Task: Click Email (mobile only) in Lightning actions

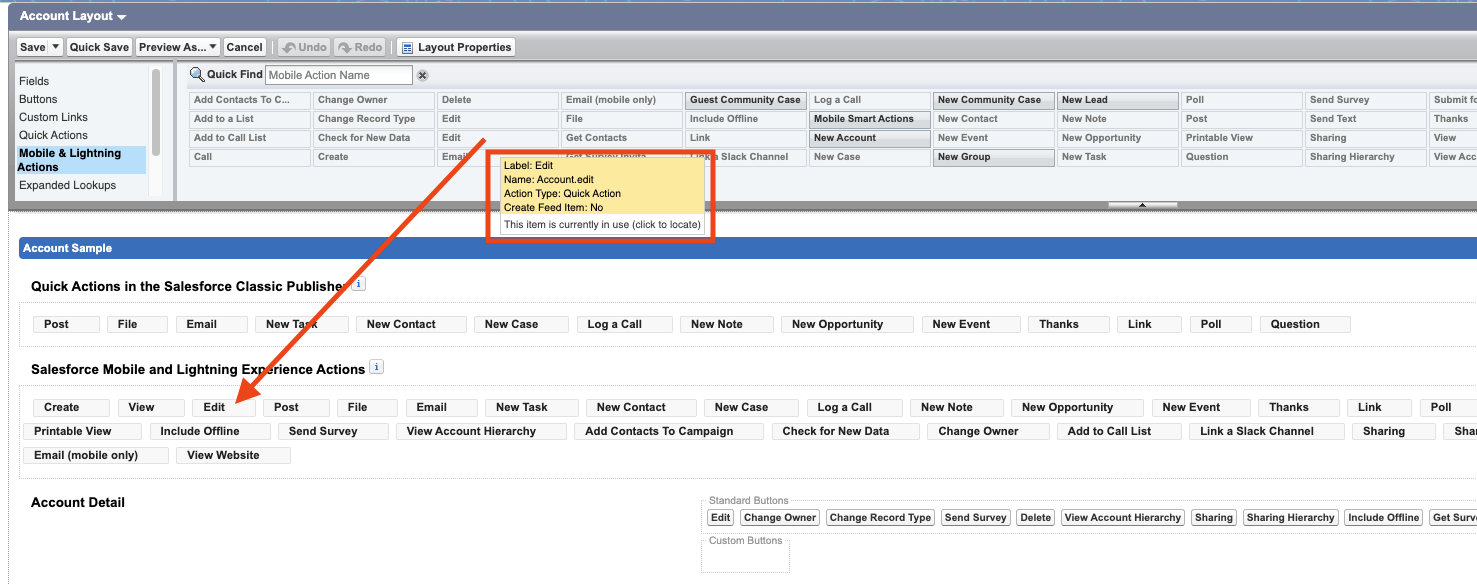Action: (96, 455)
